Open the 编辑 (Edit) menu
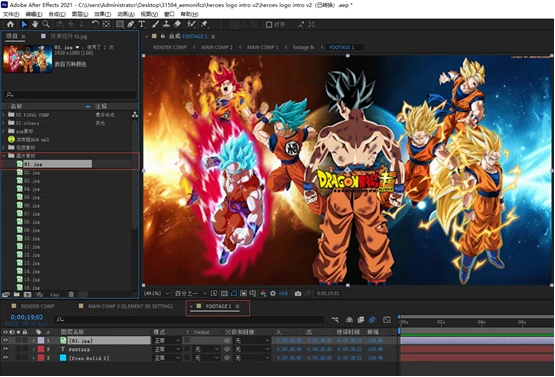This screenshot has height=377, width=555. pyautogui.click(x=34, y=14)
